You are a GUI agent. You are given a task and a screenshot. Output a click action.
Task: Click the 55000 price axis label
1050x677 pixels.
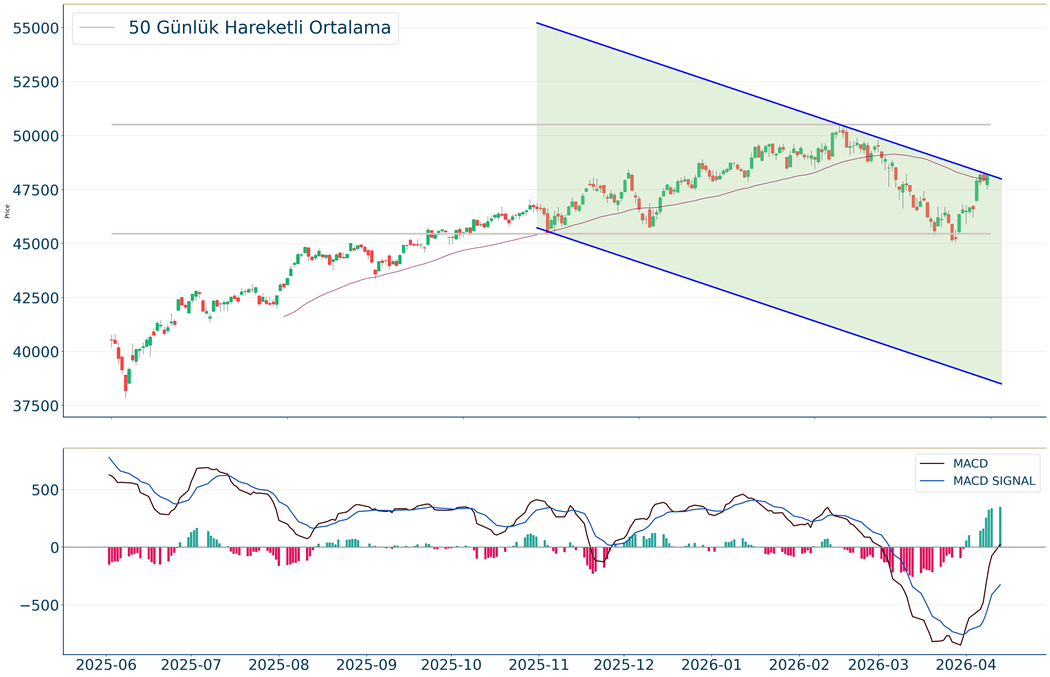pyautogui.click(x=34, y=28)
